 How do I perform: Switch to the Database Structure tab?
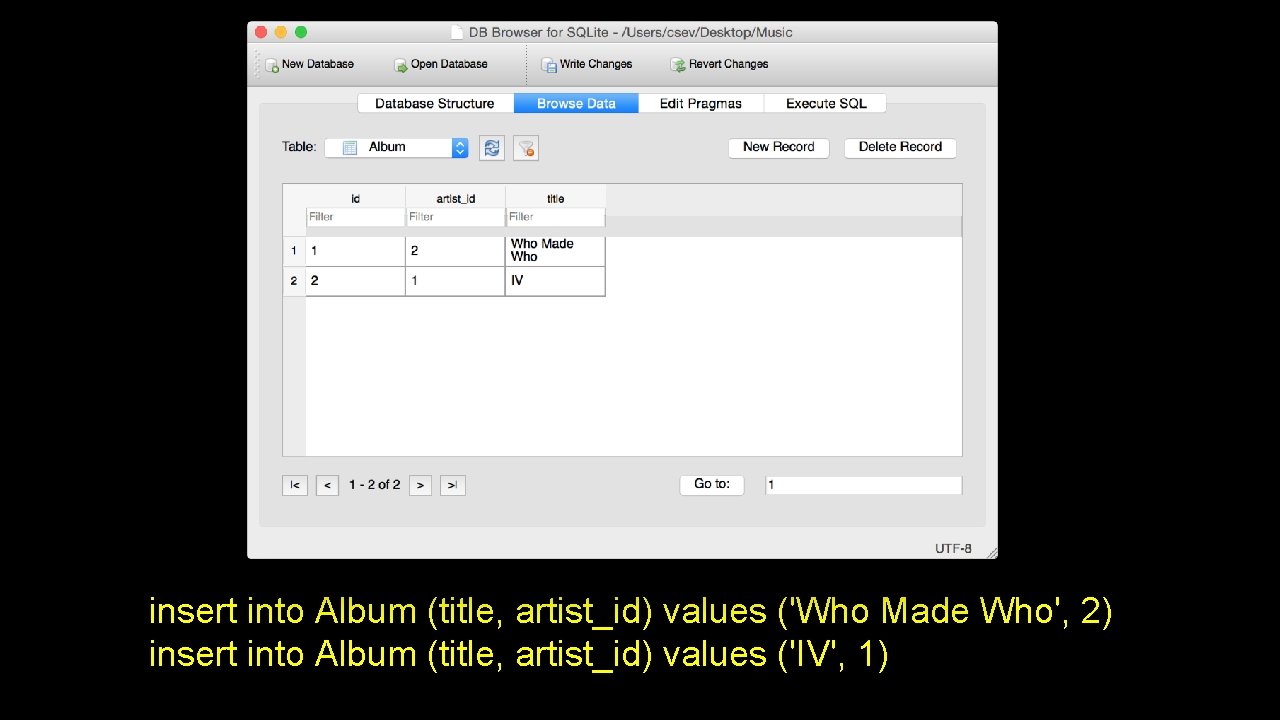(x=435, y=103)
